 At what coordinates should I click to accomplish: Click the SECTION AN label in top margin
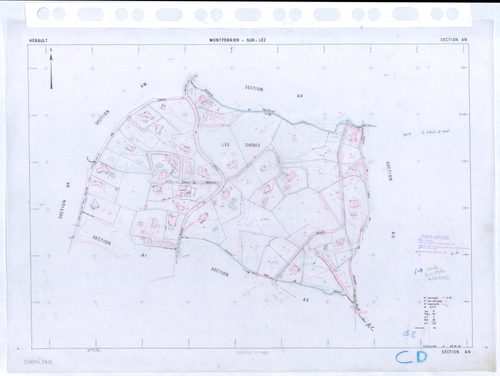click(454, 39)
